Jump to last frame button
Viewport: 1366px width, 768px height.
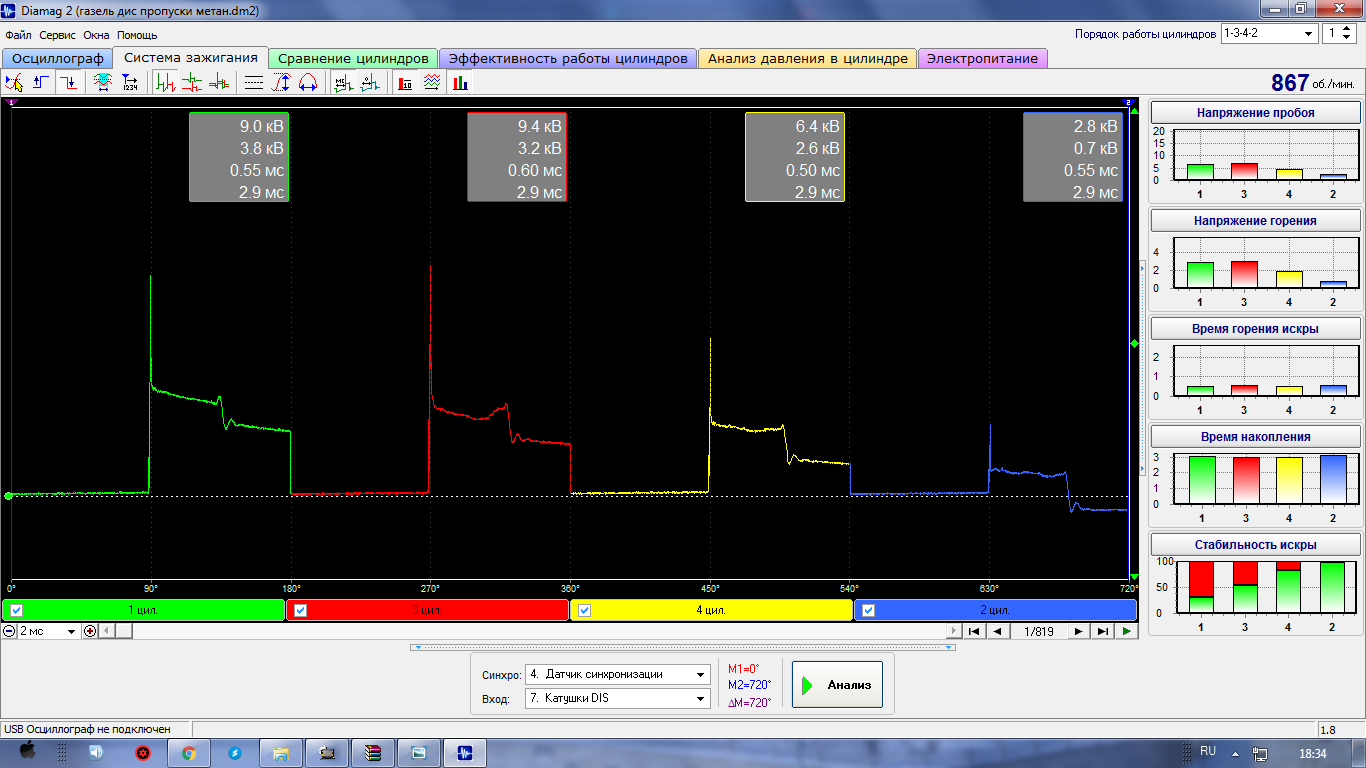point(1102,631)
